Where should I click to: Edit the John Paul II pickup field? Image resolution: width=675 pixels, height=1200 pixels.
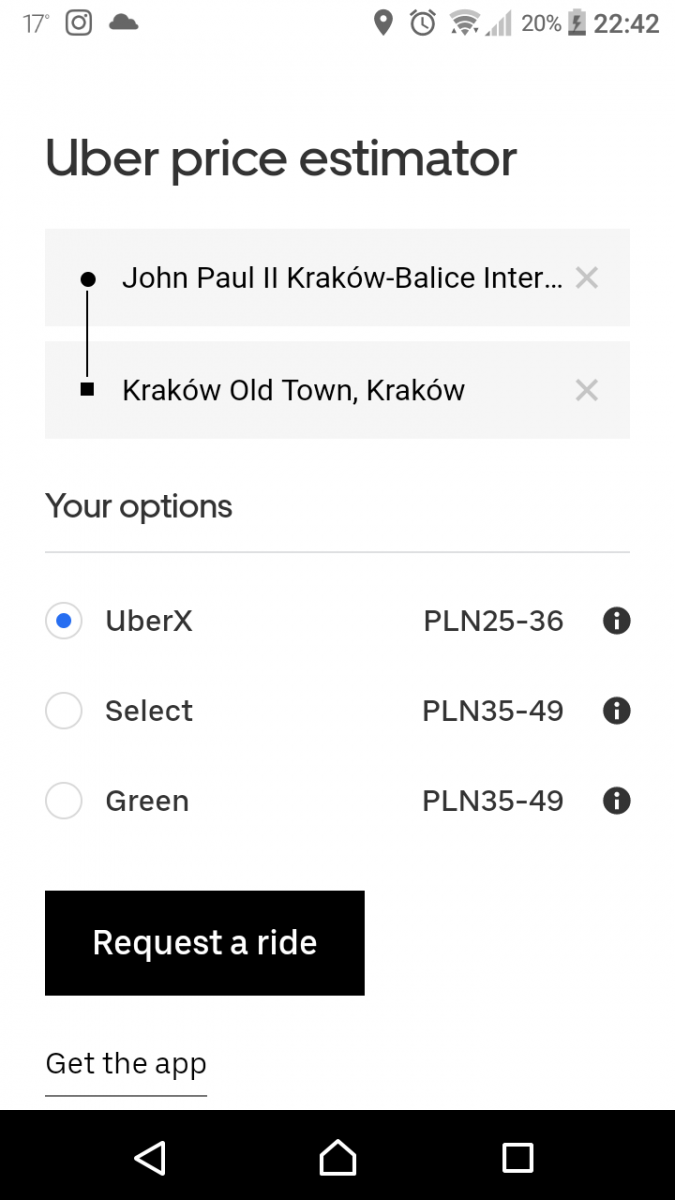coord(340,278)
